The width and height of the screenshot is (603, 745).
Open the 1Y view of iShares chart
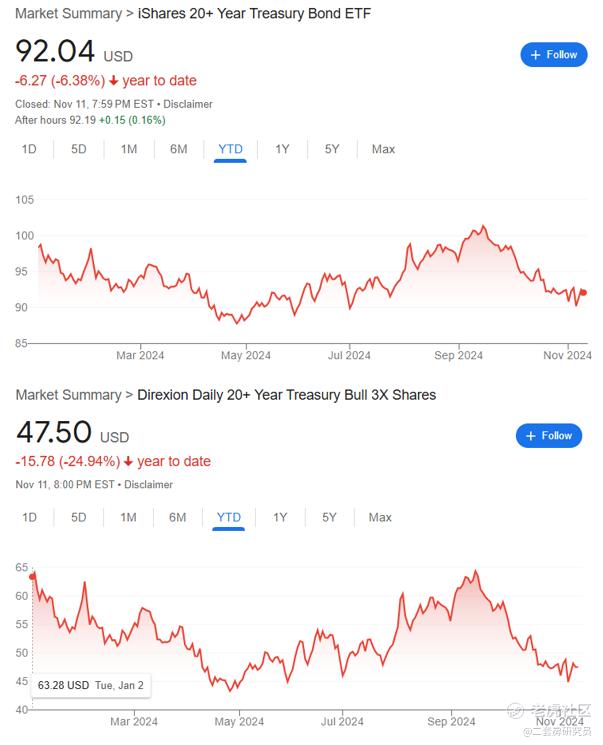282,149
